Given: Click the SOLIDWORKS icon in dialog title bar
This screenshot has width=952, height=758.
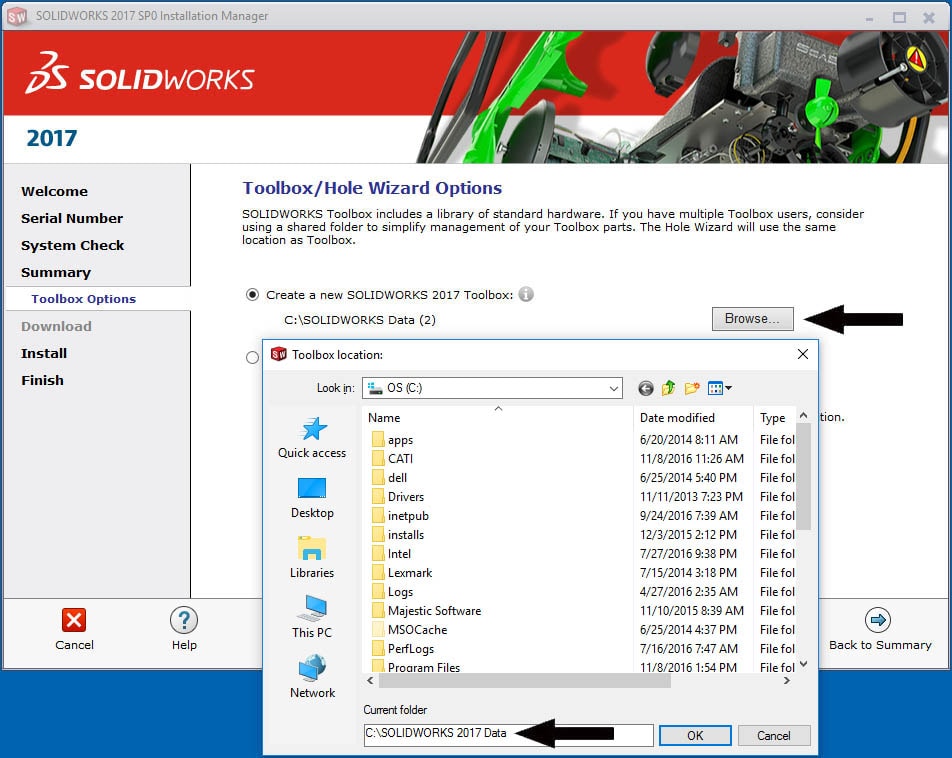Looking at the screenshot, I should point(279,354).
